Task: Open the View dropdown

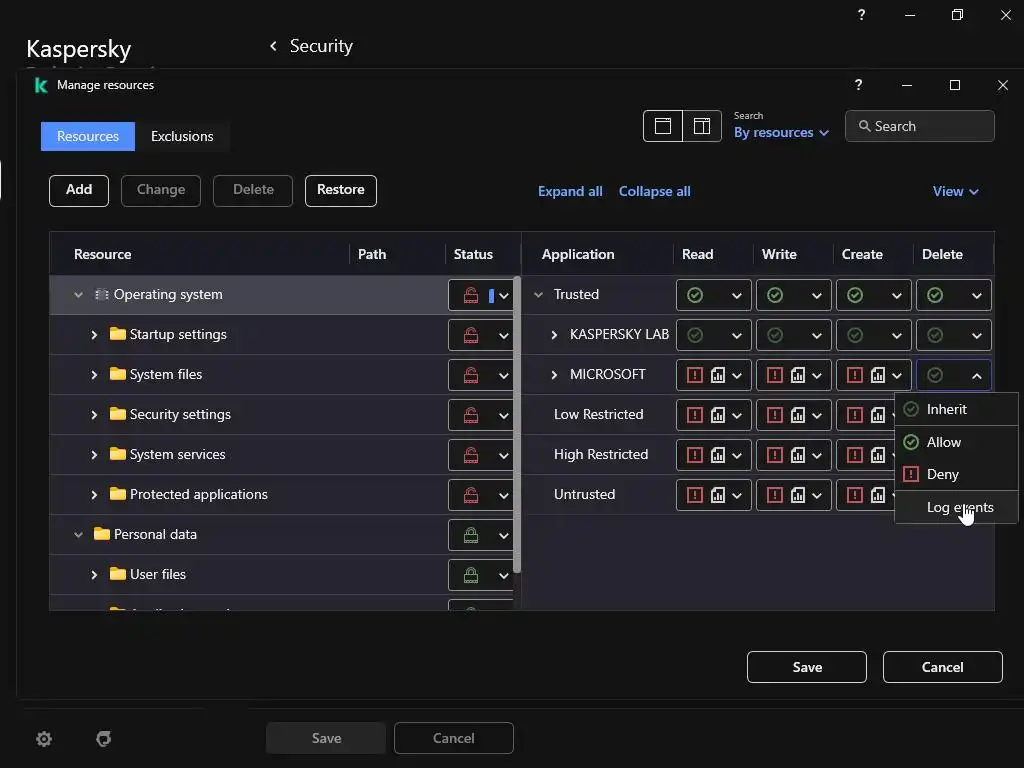Action: (955, 191)
